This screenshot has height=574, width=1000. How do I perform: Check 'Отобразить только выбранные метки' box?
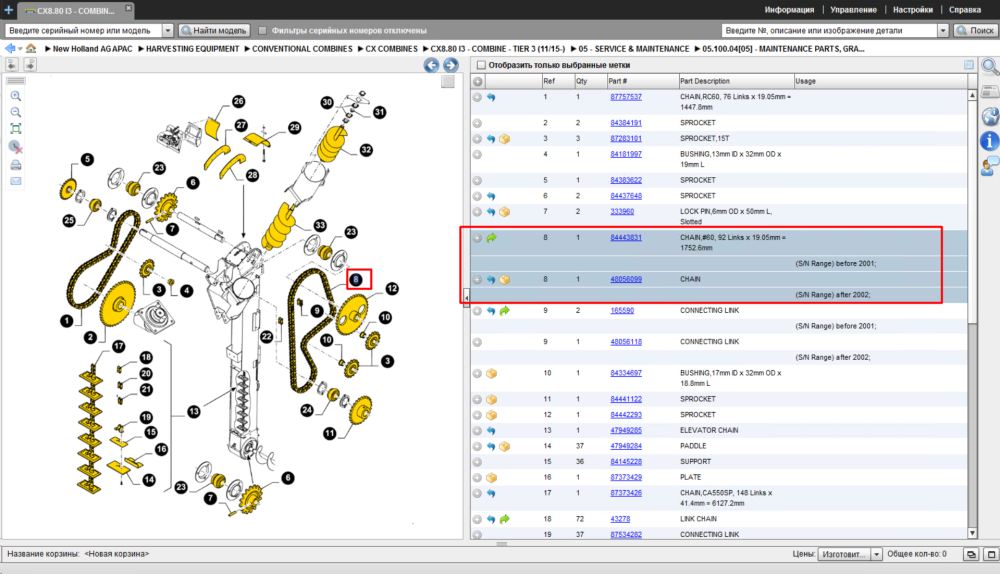coord(482,65)
